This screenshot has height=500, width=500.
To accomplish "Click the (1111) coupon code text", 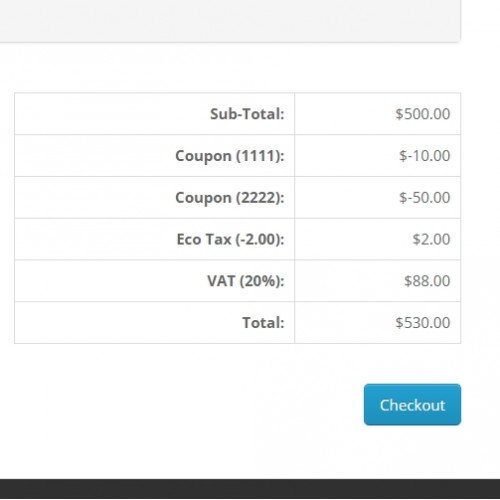I will coord(260,156).
